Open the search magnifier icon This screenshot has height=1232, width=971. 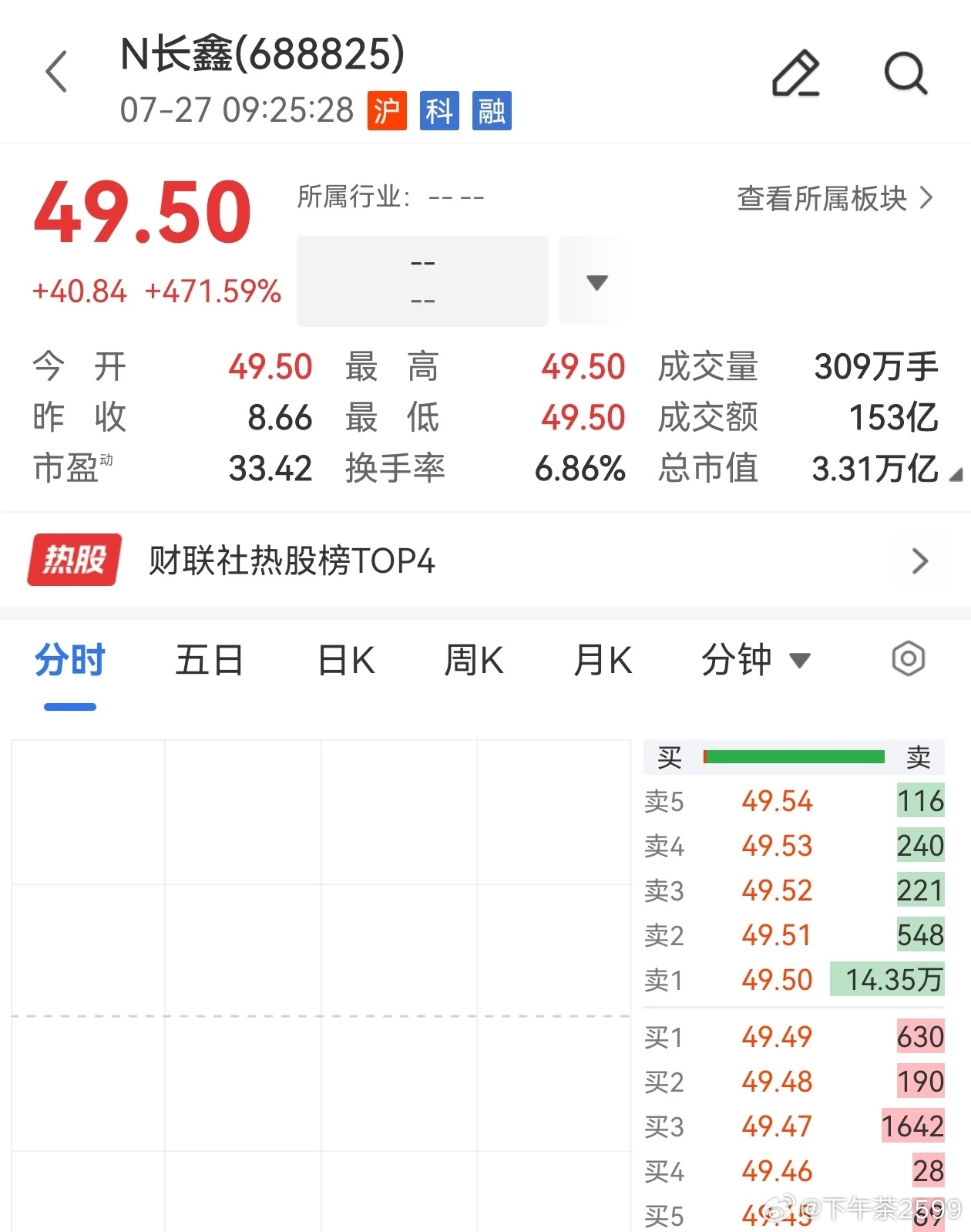click(905, 73)
